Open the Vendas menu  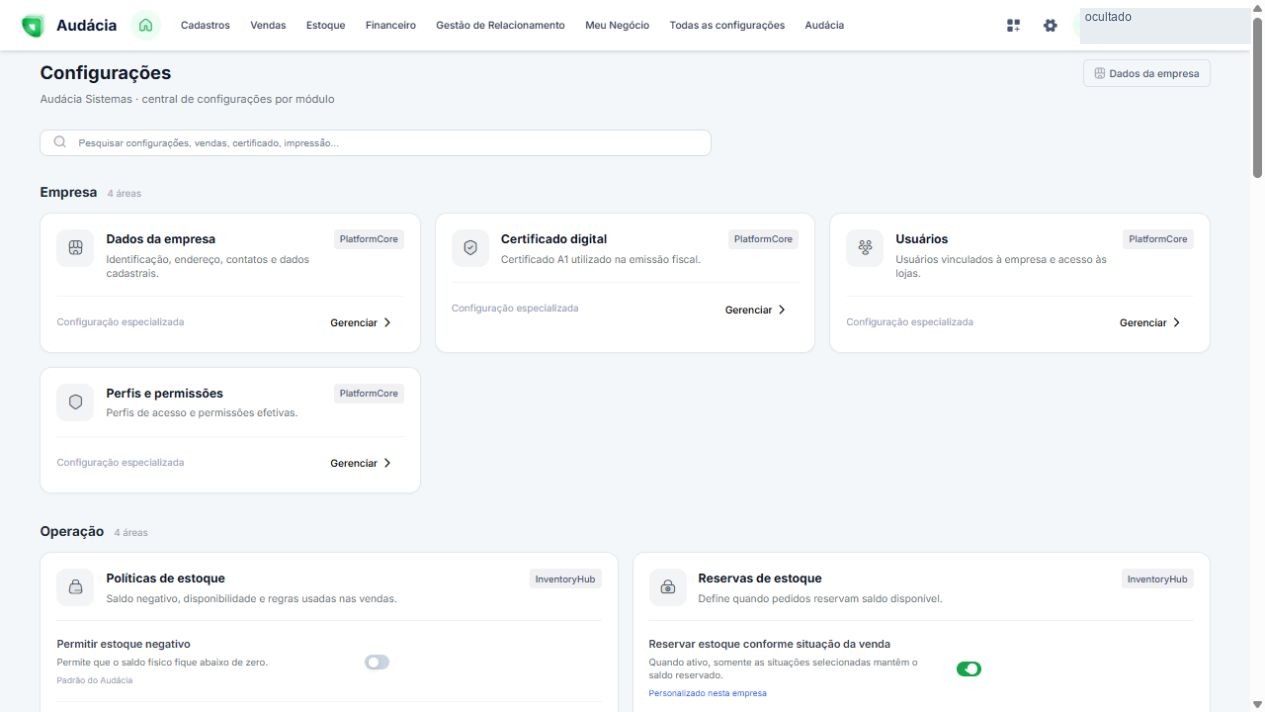point(268,25)
